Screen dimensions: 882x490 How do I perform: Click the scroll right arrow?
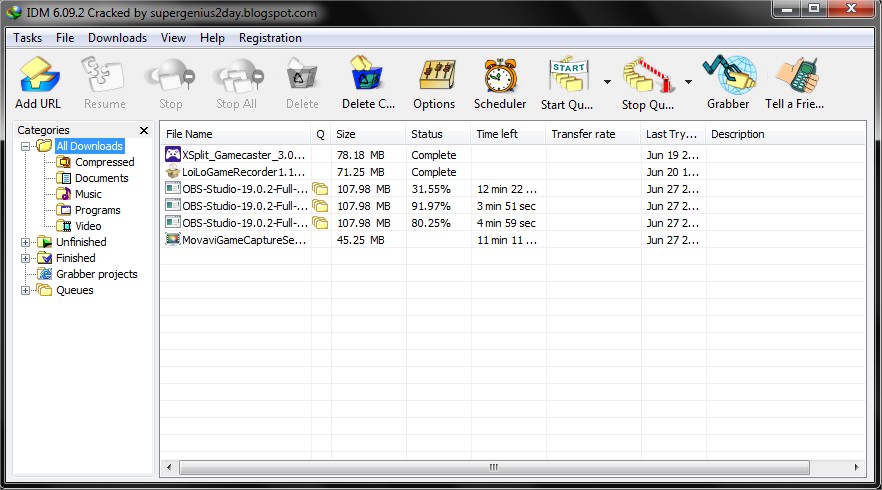point(856,467)
